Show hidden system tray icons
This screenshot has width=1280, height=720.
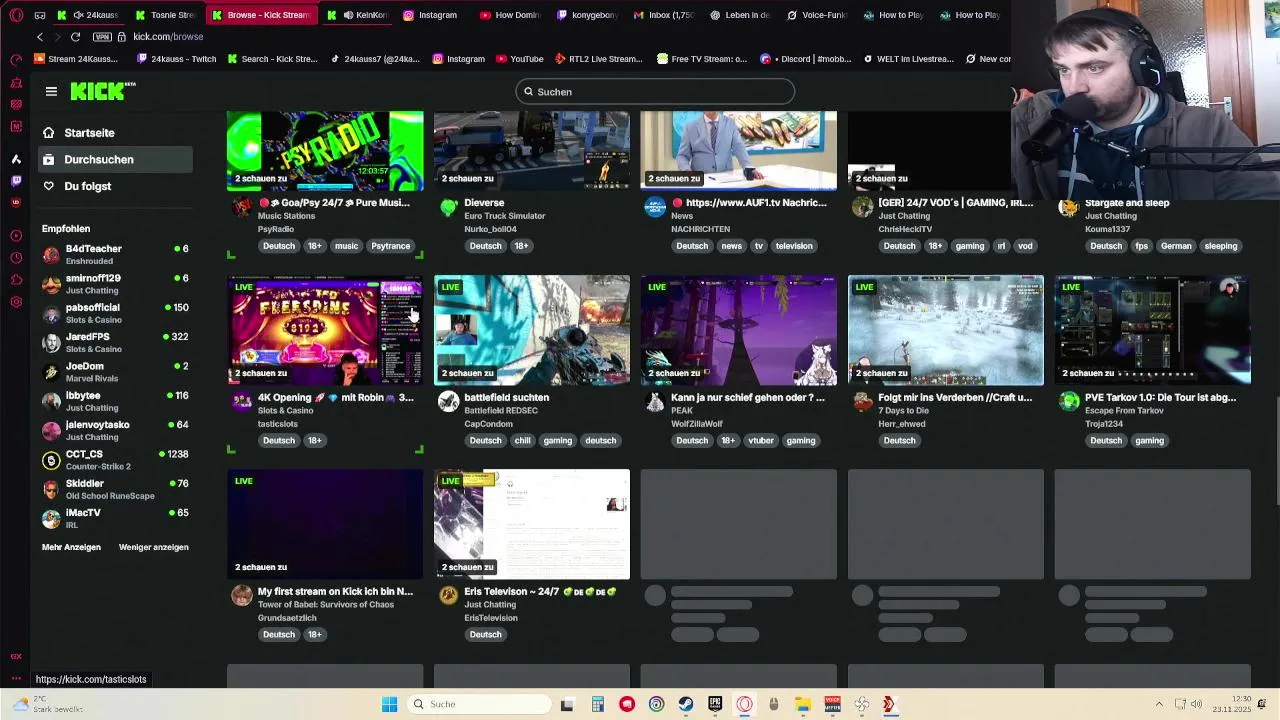(x=1159, y=704)
